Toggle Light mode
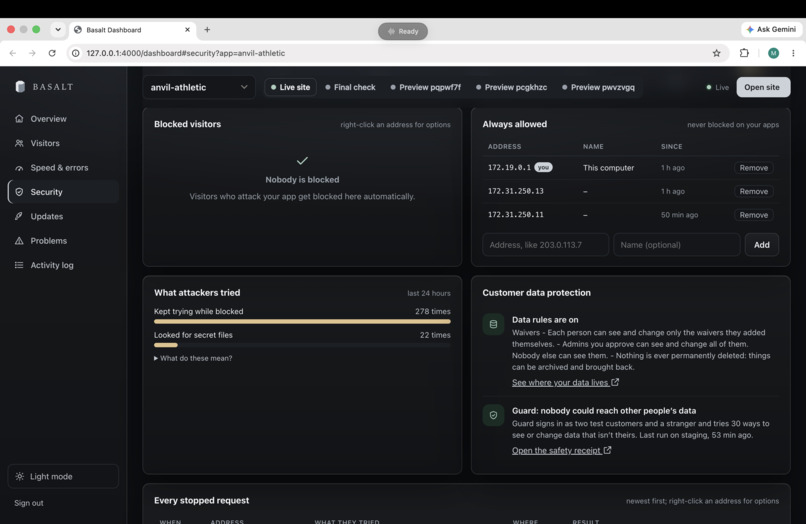Image resolution: width=806 pixels, height=524 pixels. click(x=63, y=477)
